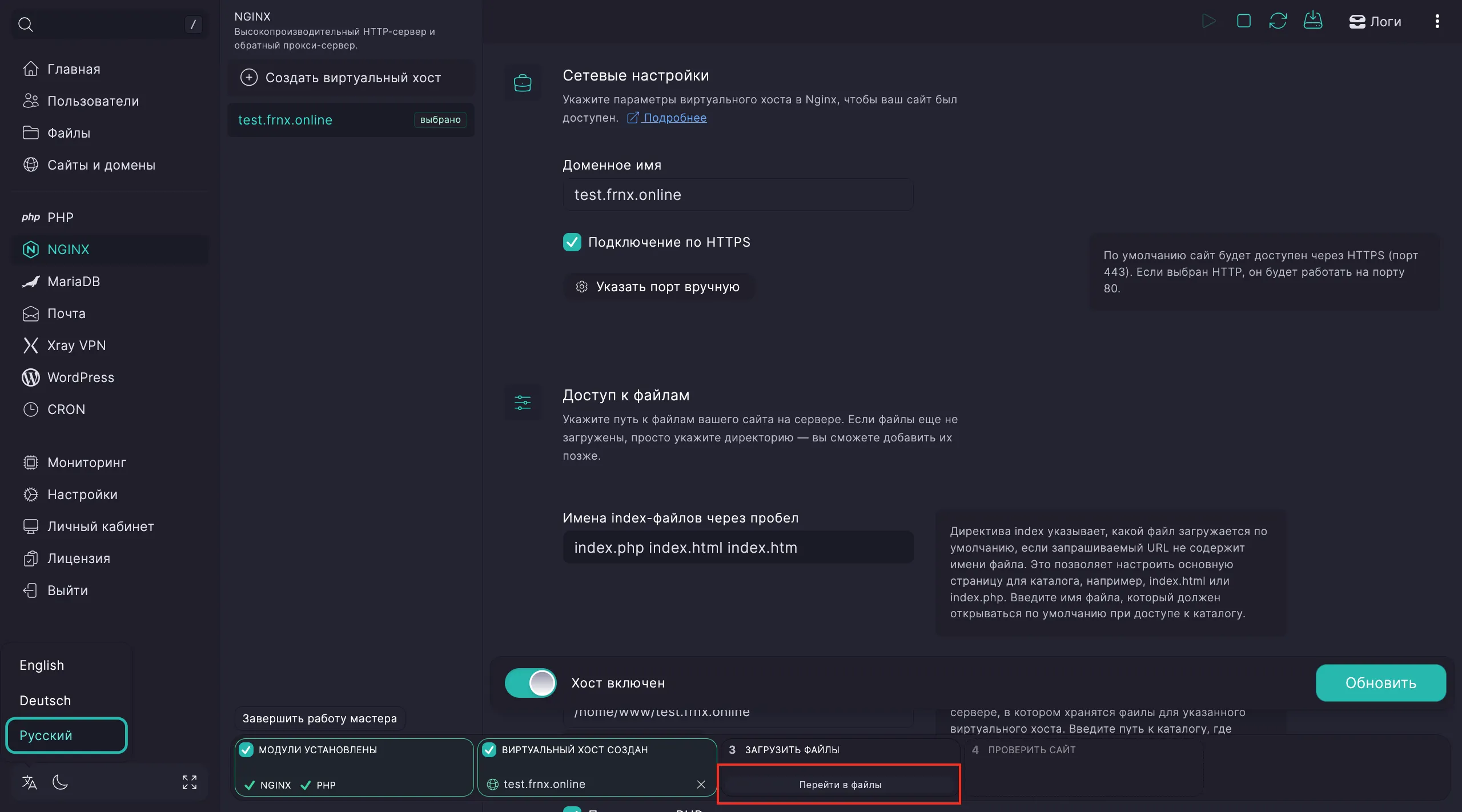This screenshot has width=1462, height=812.
Task: Open MariaDB module
Action: [111, 282]
